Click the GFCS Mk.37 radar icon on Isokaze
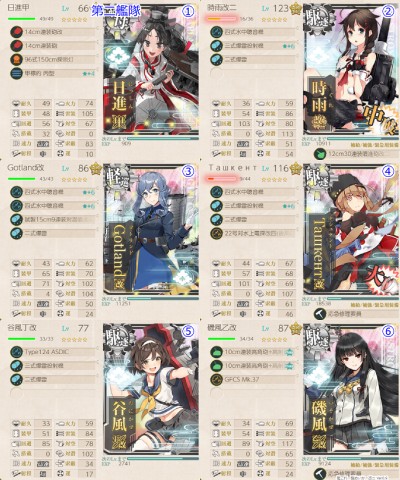This screenshot has width=400, height=480. tap(216, 379)
